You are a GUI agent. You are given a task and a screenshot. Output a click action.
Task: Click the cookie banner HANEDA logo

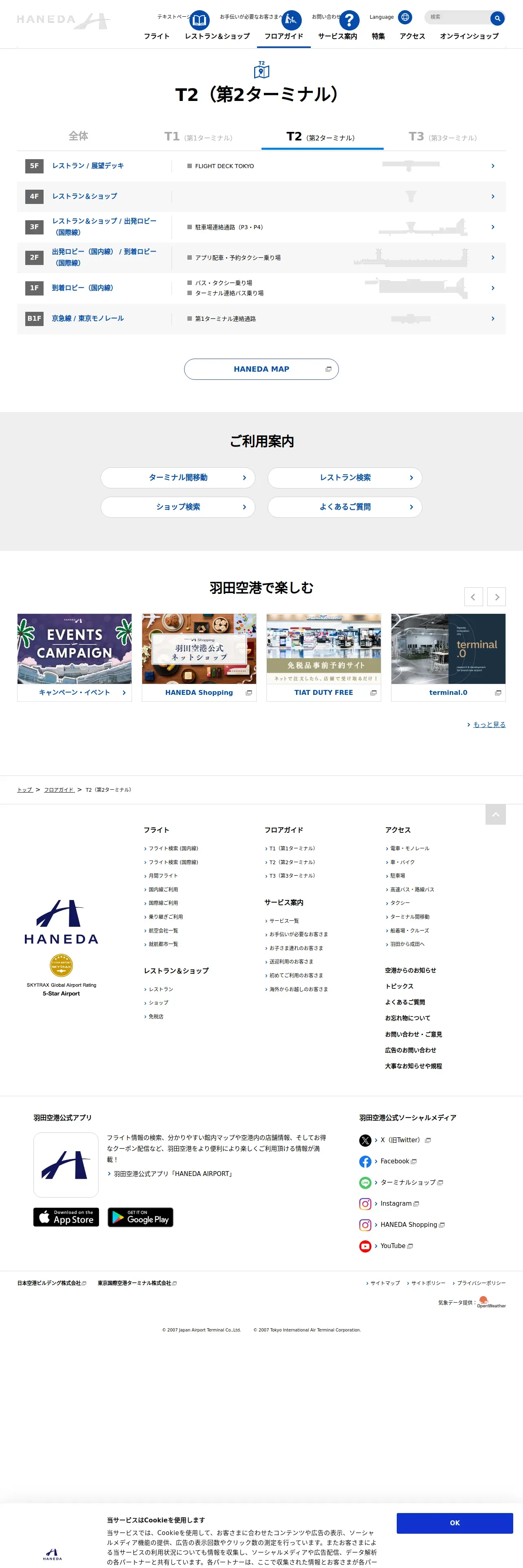tap(53, 1554)
